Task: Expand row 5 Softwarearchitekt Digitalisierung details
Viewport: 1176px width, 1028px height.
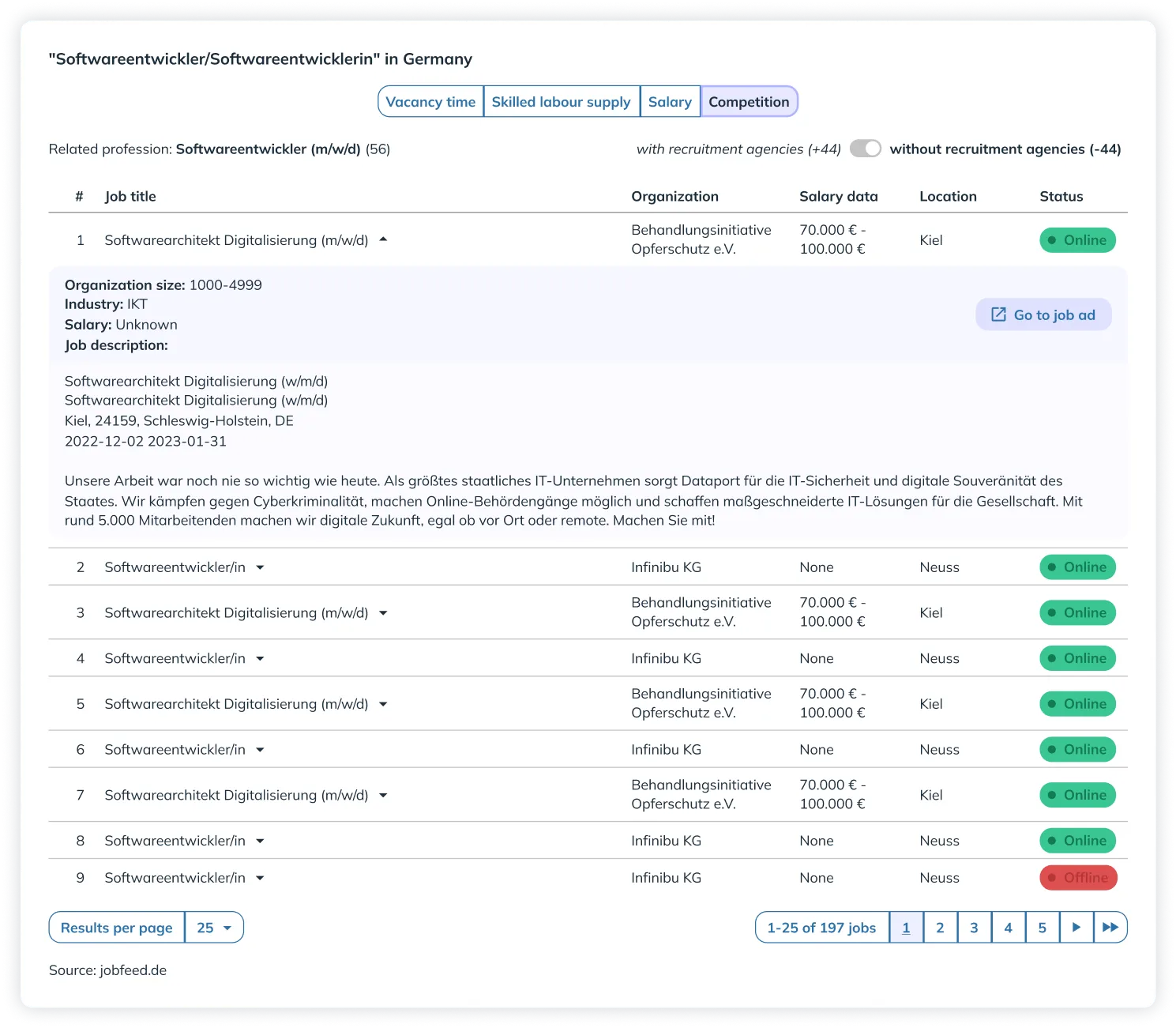Action: 383,704
